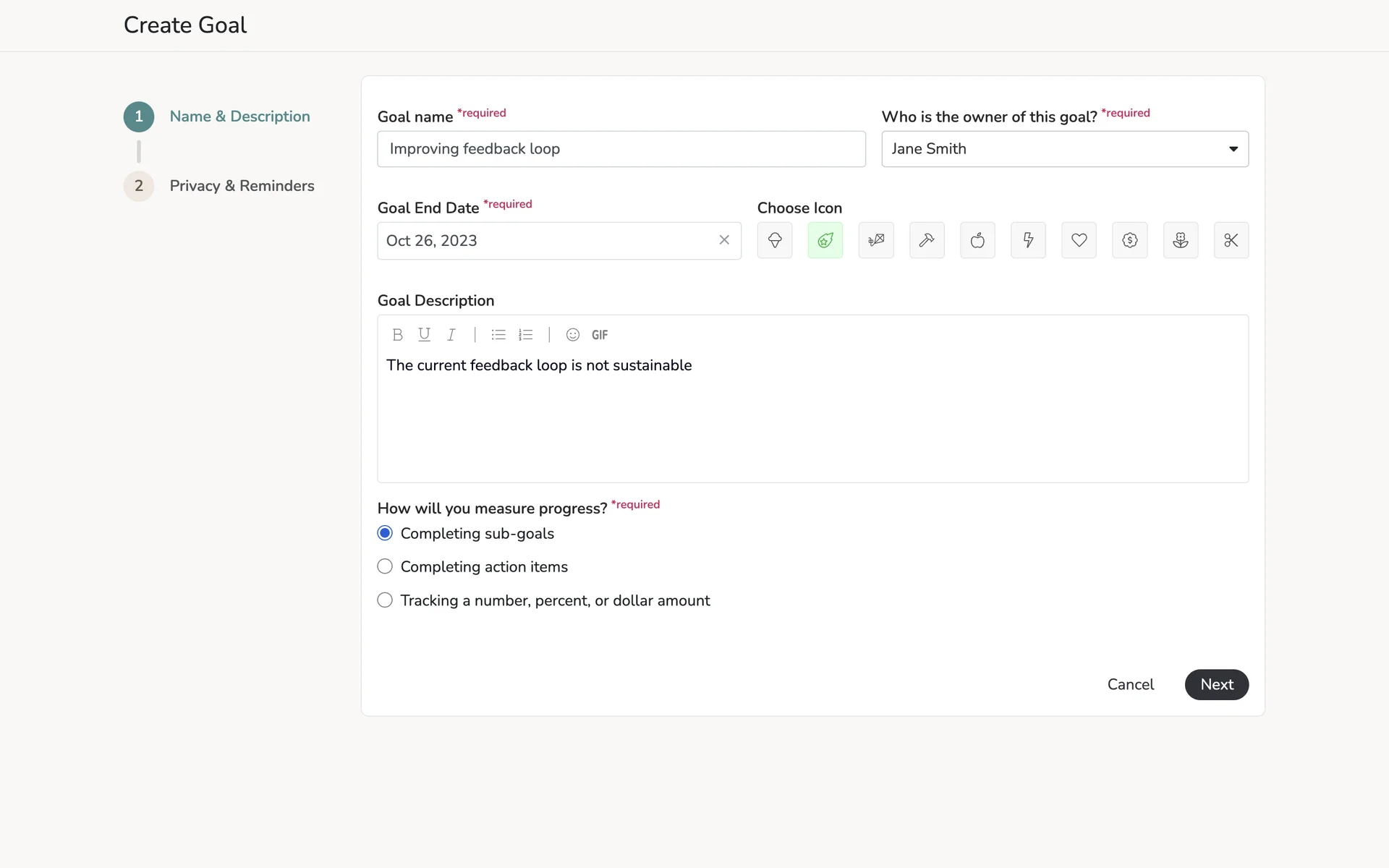Pick the heart goal icon

click(x=1079, y=240)
